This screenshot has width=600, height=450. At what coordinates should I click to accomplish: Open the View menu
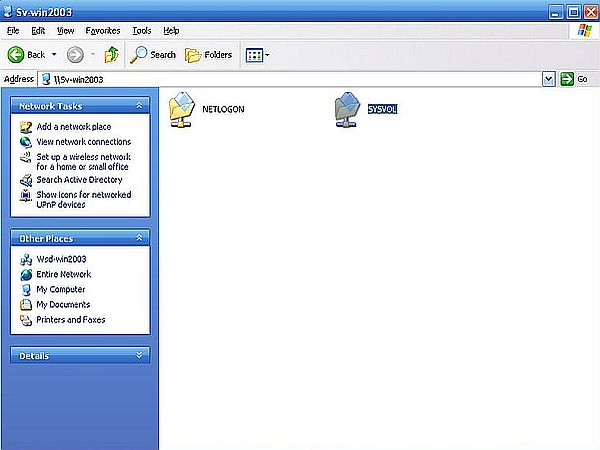tap(65, 31)
